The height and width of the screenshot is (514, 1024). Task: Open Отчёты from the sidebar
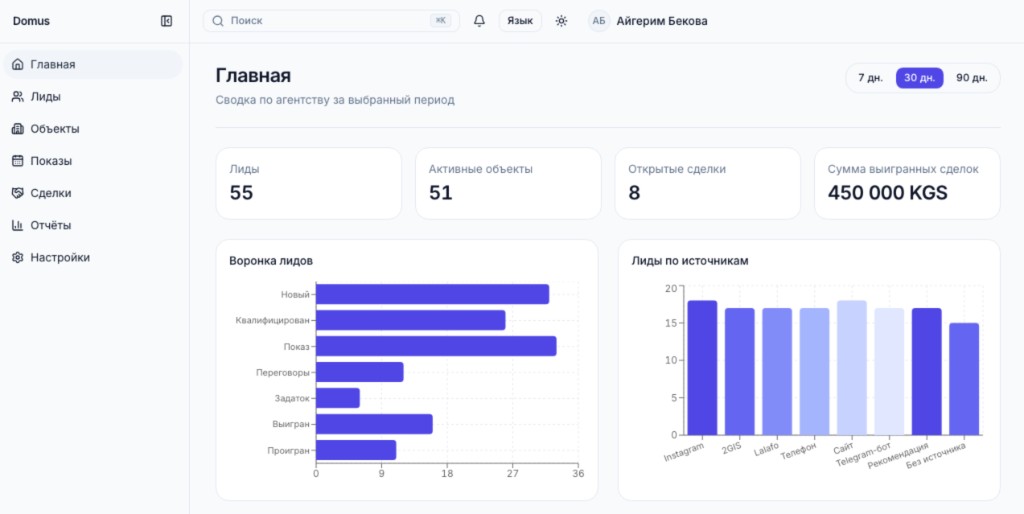click(93, 225)
